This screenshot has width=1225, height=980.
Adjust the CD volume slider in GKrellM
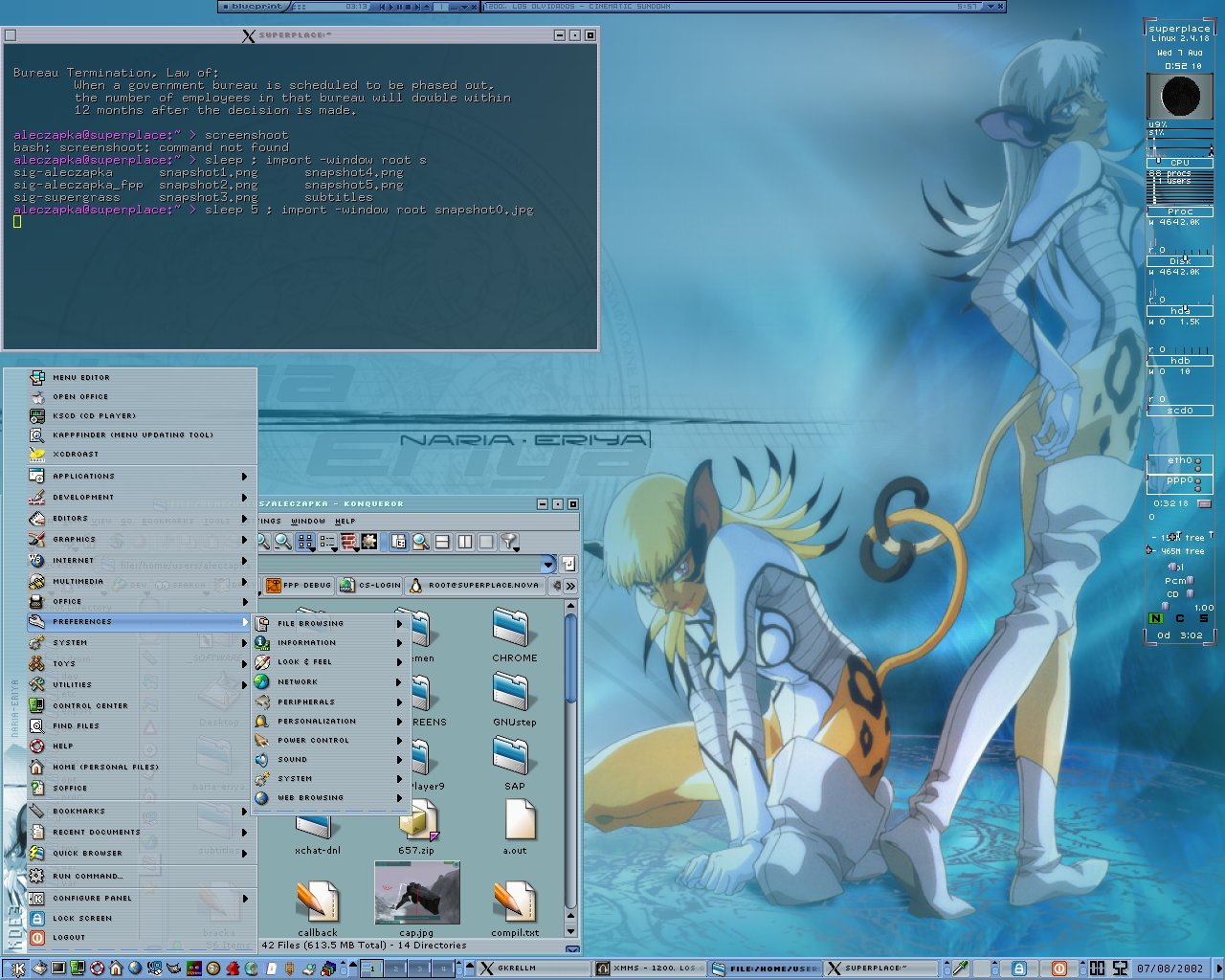tap(1190, 594)
